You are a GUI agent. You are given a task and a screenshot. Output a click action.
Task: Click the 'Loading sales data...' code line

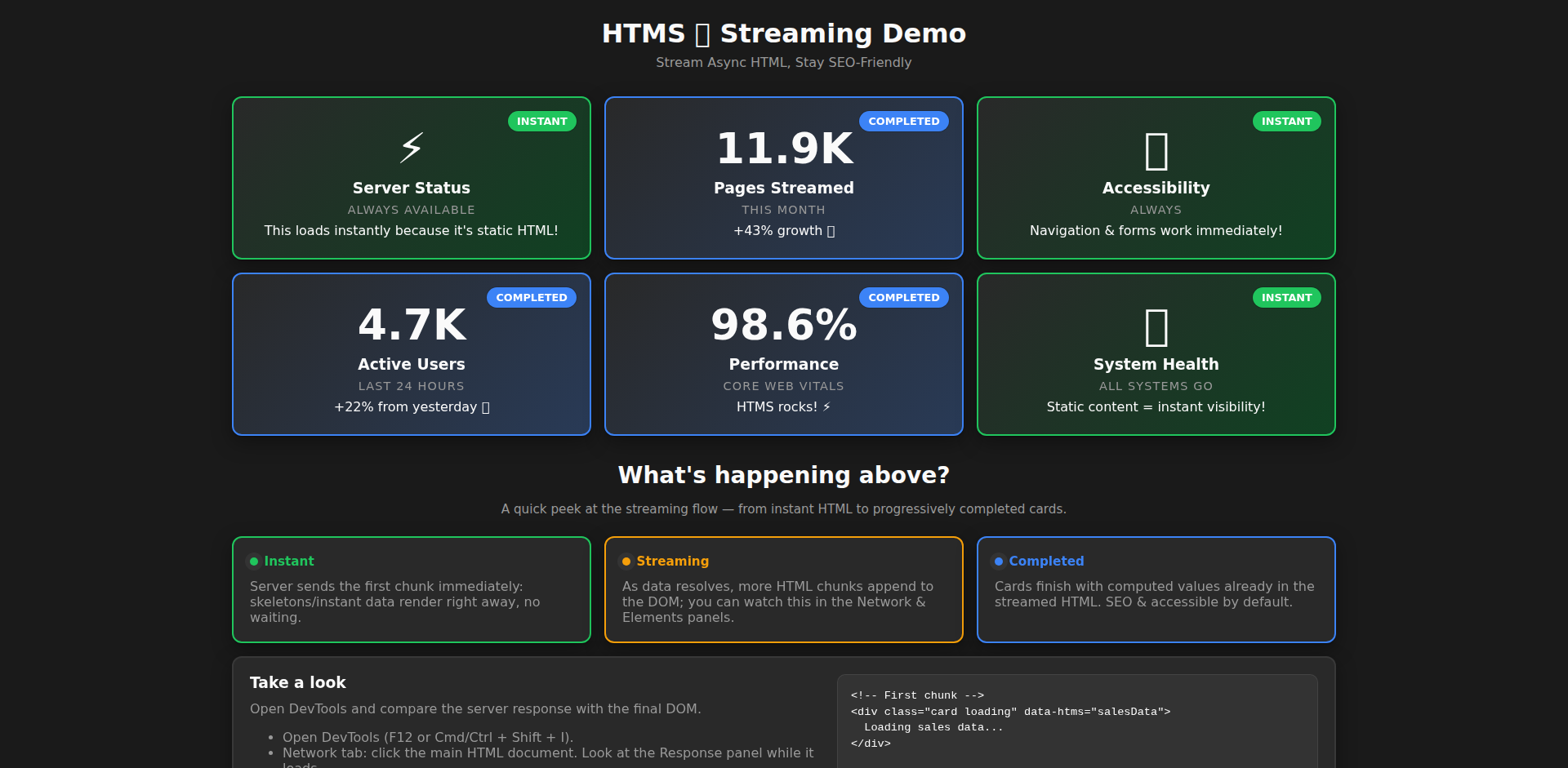pos(933,727)
